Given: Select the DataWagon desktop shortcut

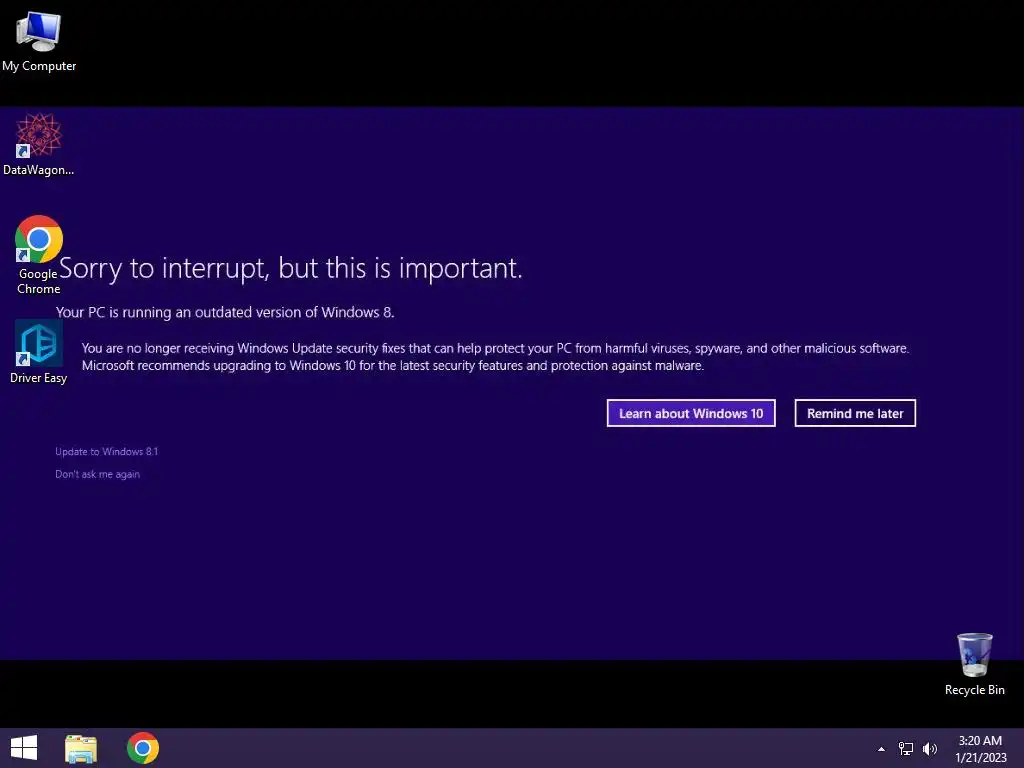Looking at the screenshot, I should coord(39,144).
